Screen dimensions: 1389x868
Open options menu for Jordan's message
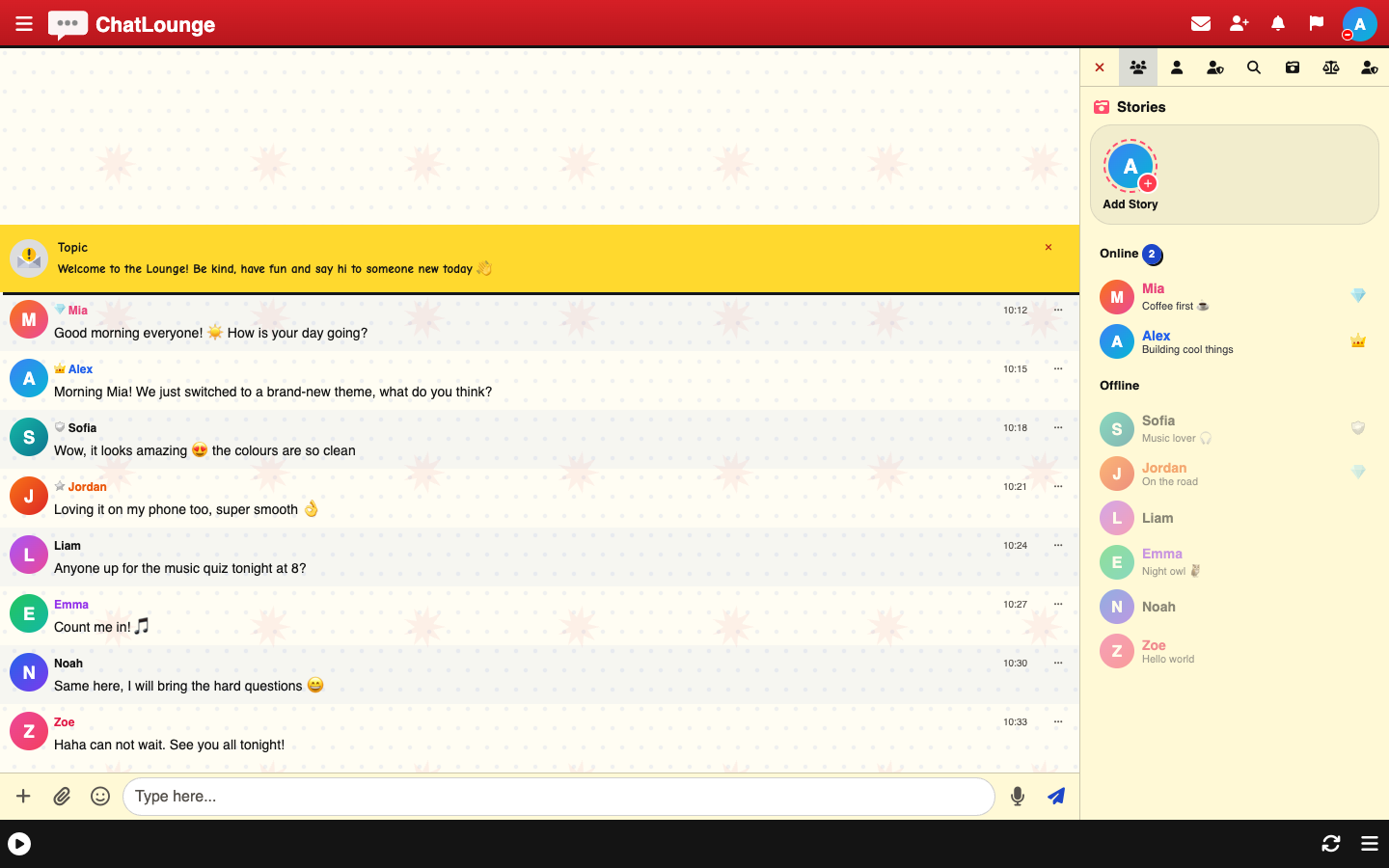pyautogui.click(x=1058, y=487)
